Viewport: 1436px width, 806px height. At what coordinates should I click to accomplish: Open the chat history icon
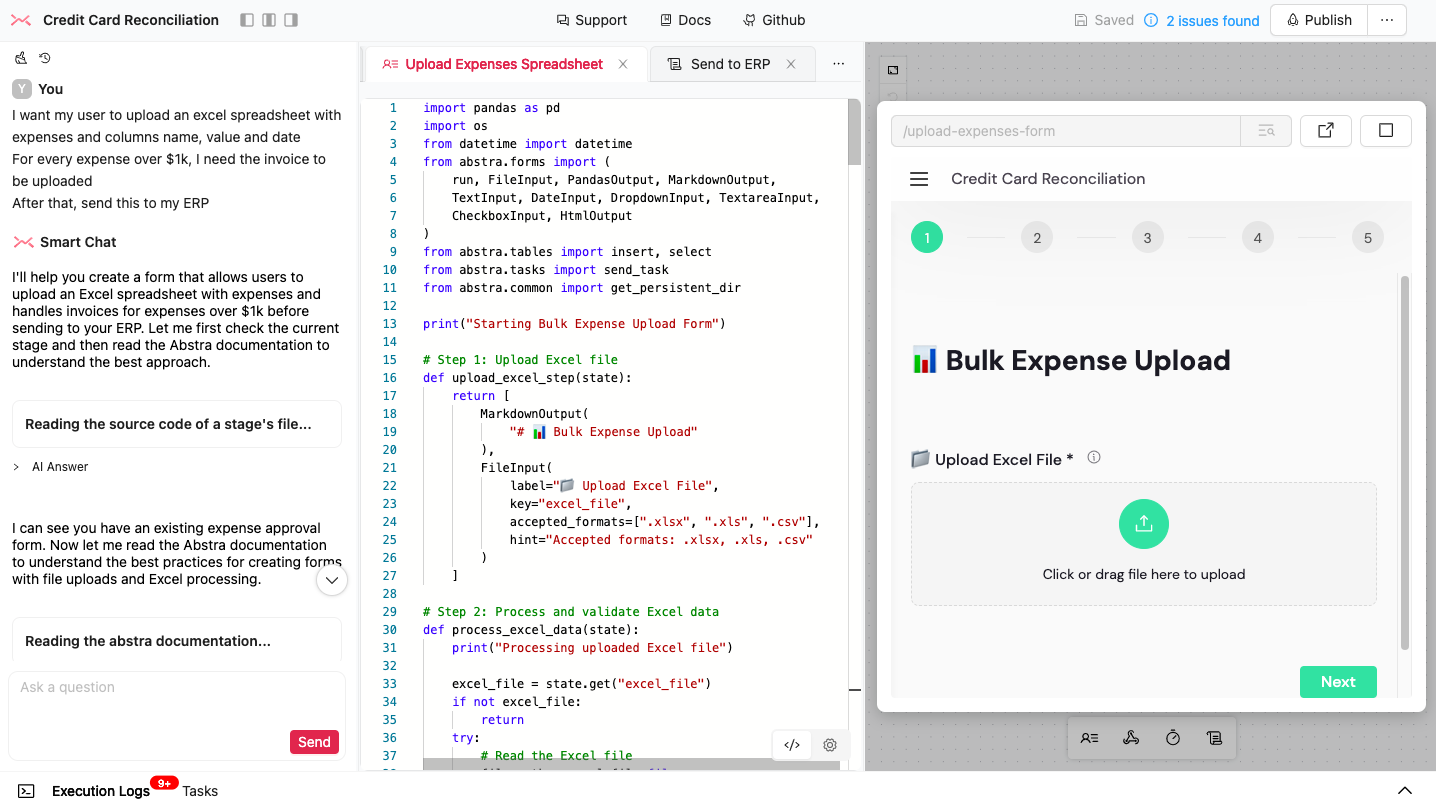coord(45,58)
